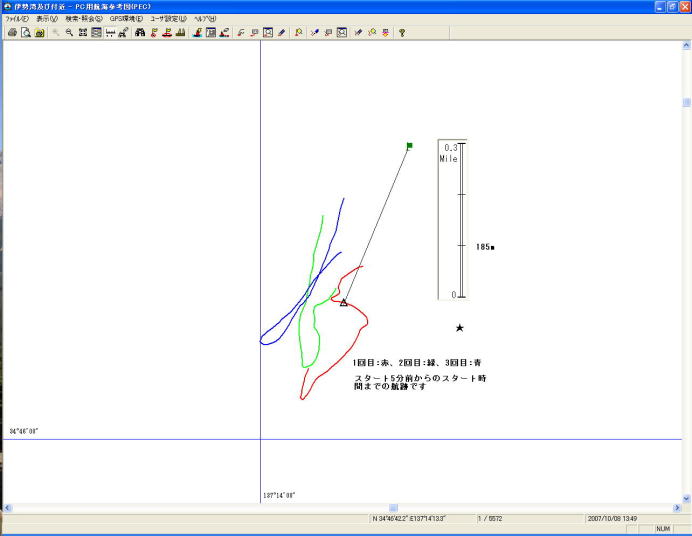
Task: Click the harbor factory silhouette icon
Action: click(x=181, y=32)
